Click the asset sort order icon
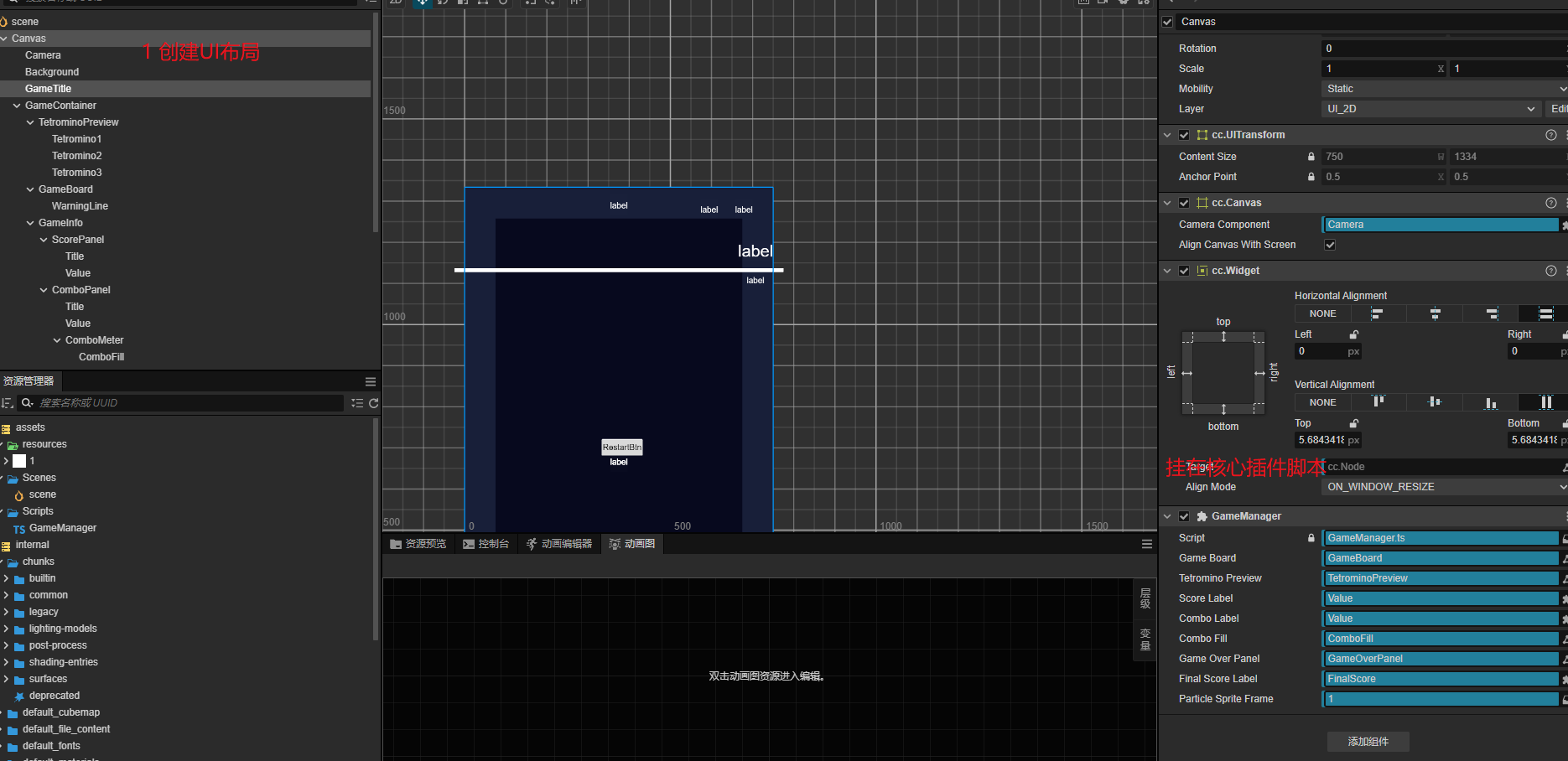This screenshot has height=761, width=1568. click(8, 403)
